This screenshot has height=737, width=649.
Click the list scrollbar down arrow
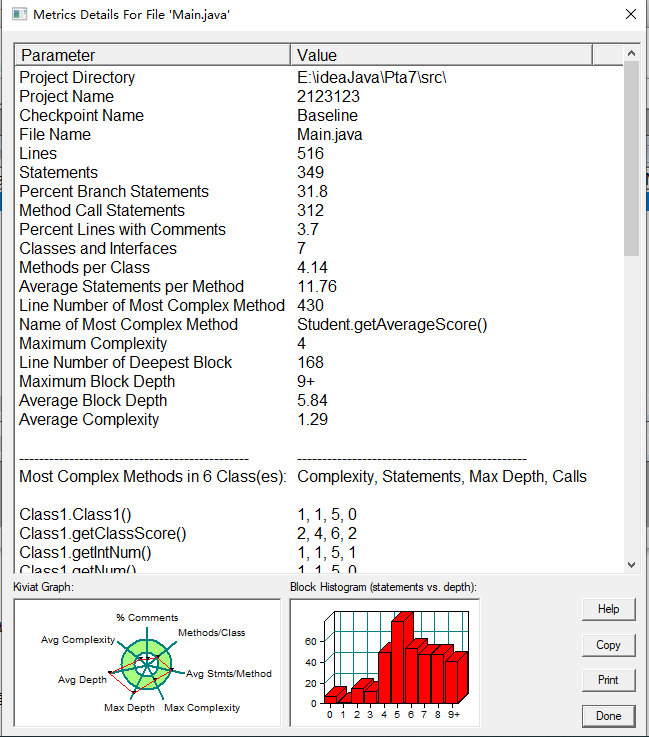tap(631, 565)
